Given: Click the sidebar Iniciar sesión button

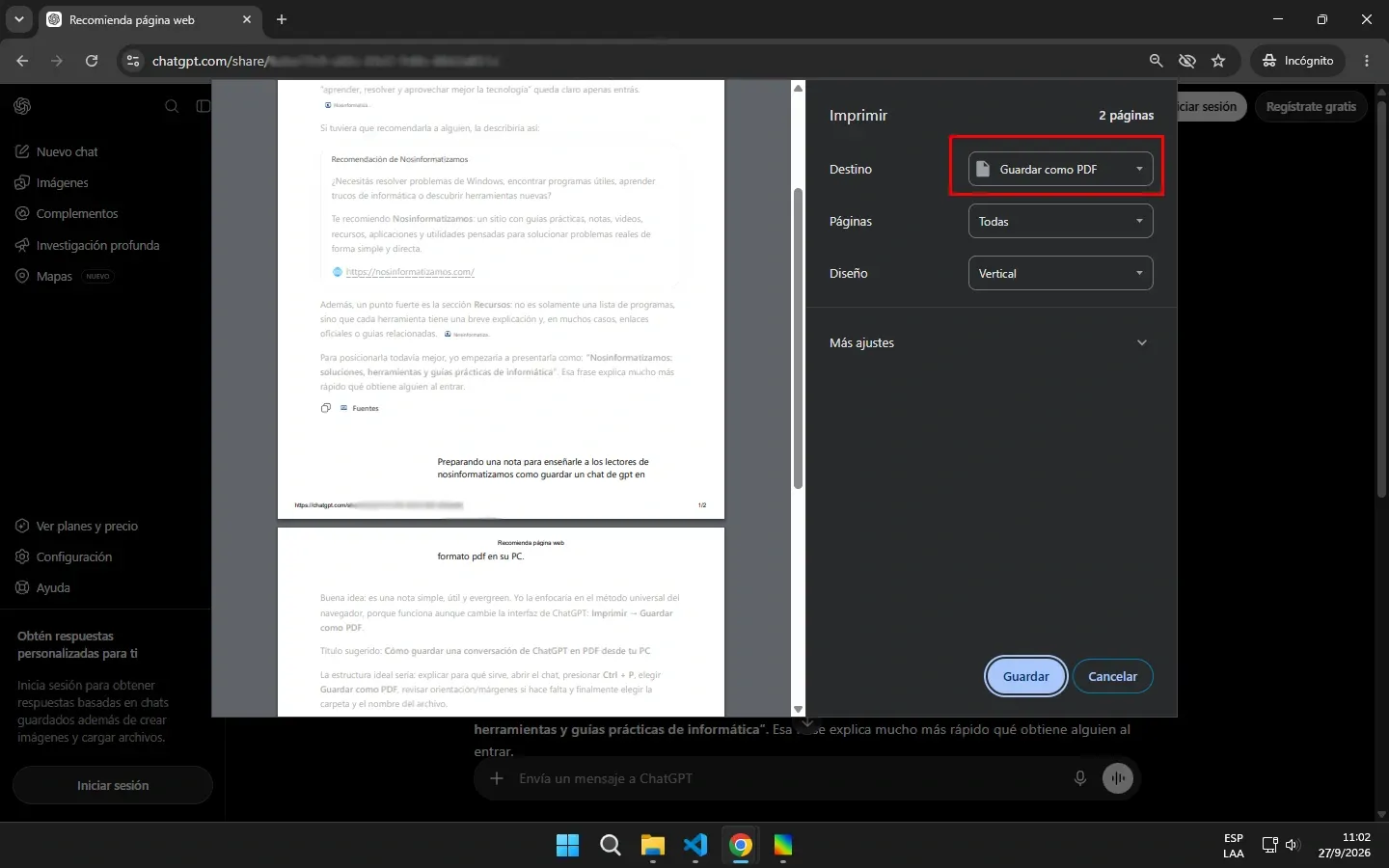Looking at the screenshot, I should point(112,785).
